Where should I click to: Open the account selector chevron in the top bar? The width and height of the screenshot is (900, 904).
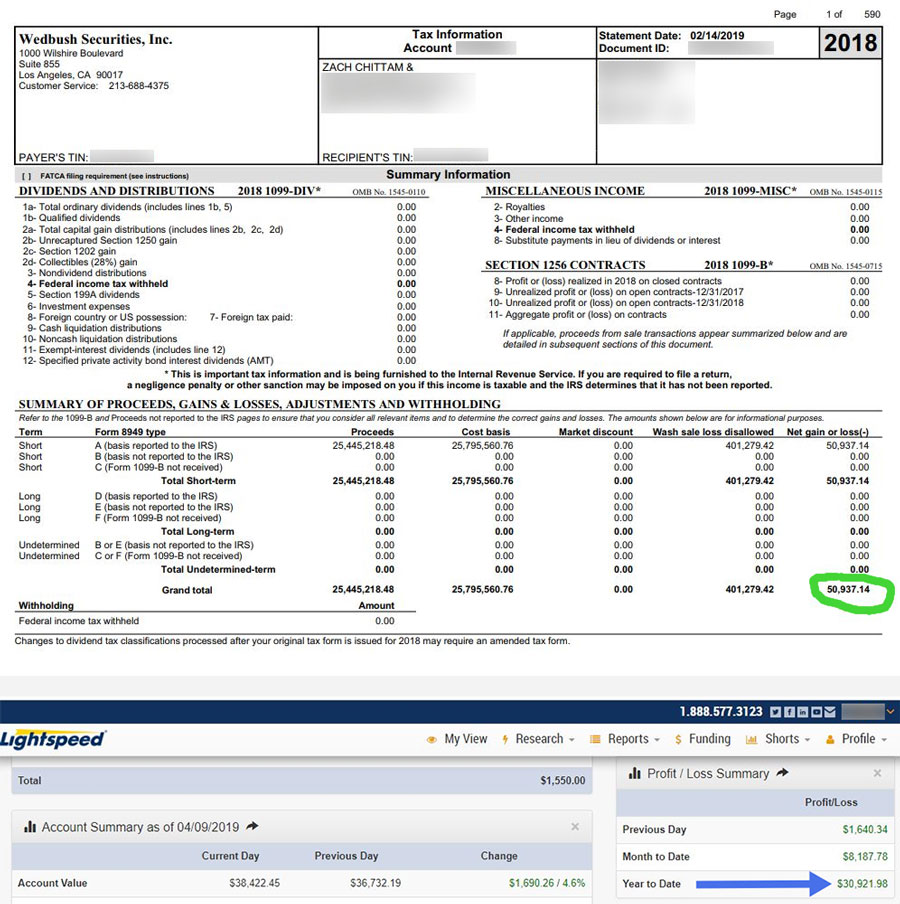(x=890, y=712)
